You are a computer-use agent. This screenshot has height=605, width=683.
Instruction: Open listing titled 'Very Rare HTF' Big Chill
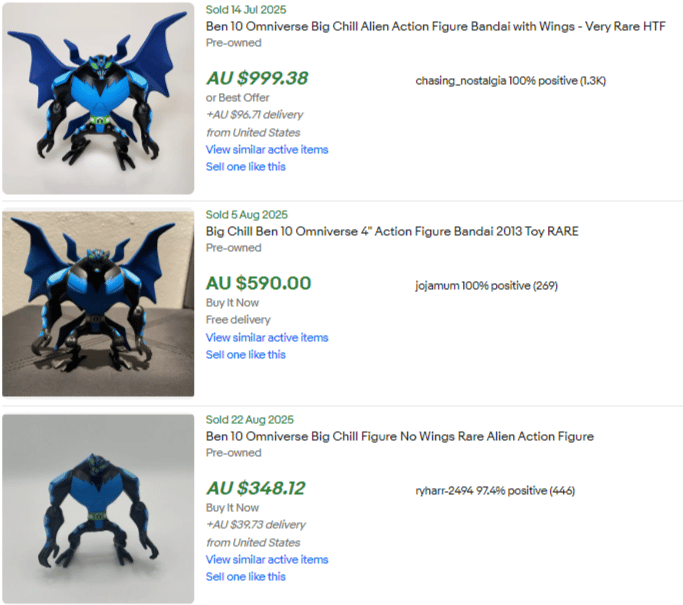pos(436,27)
